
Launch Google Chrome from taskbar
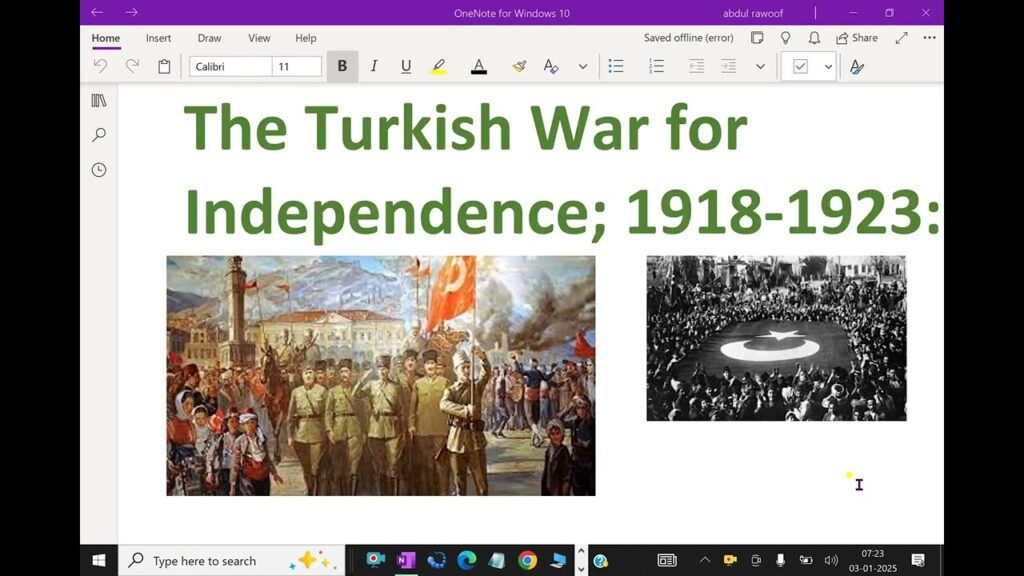(x=528, y=560)
